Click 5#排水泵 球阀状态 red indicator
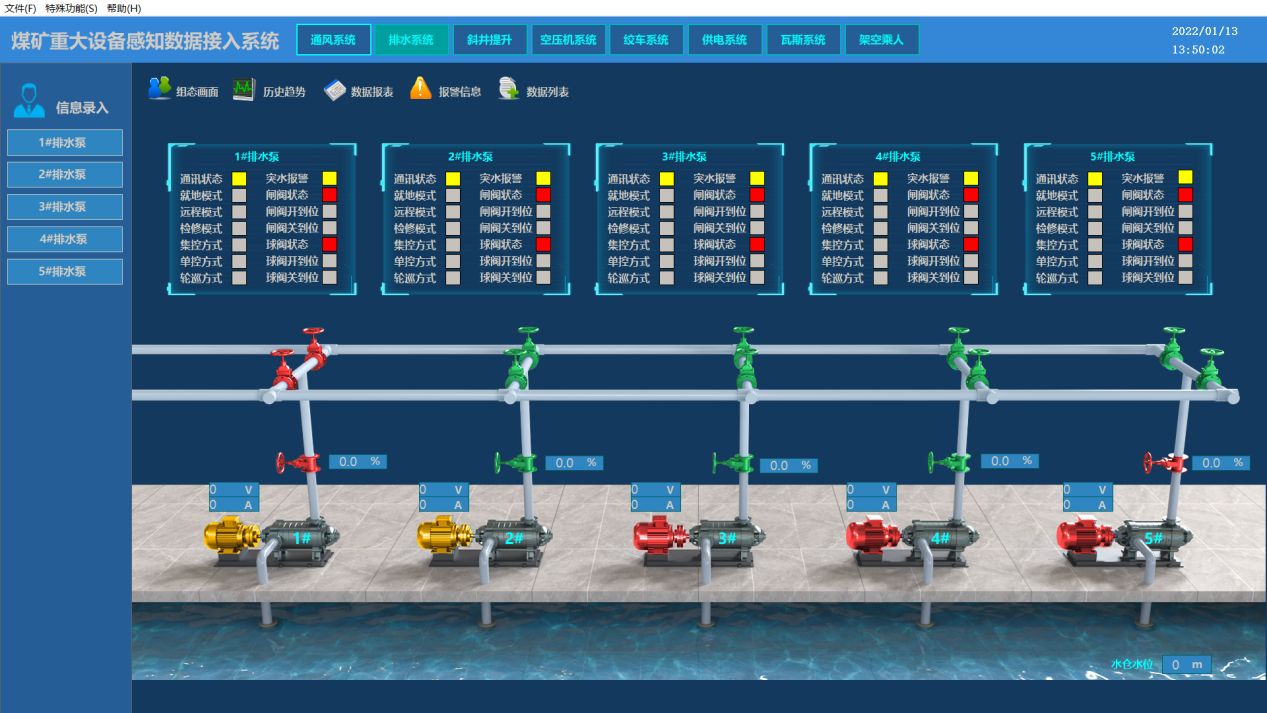 [1185, 245]
